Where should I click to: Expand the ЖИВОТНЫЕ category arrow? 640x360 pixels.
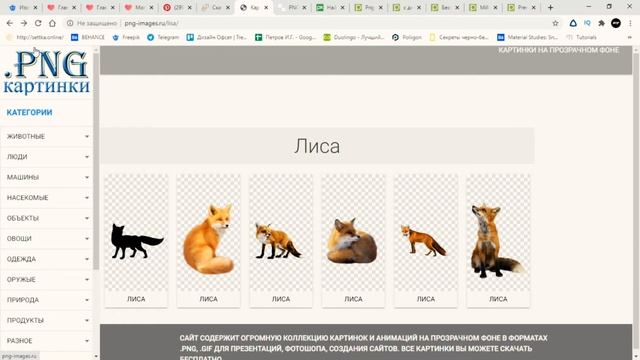point(87,136)
